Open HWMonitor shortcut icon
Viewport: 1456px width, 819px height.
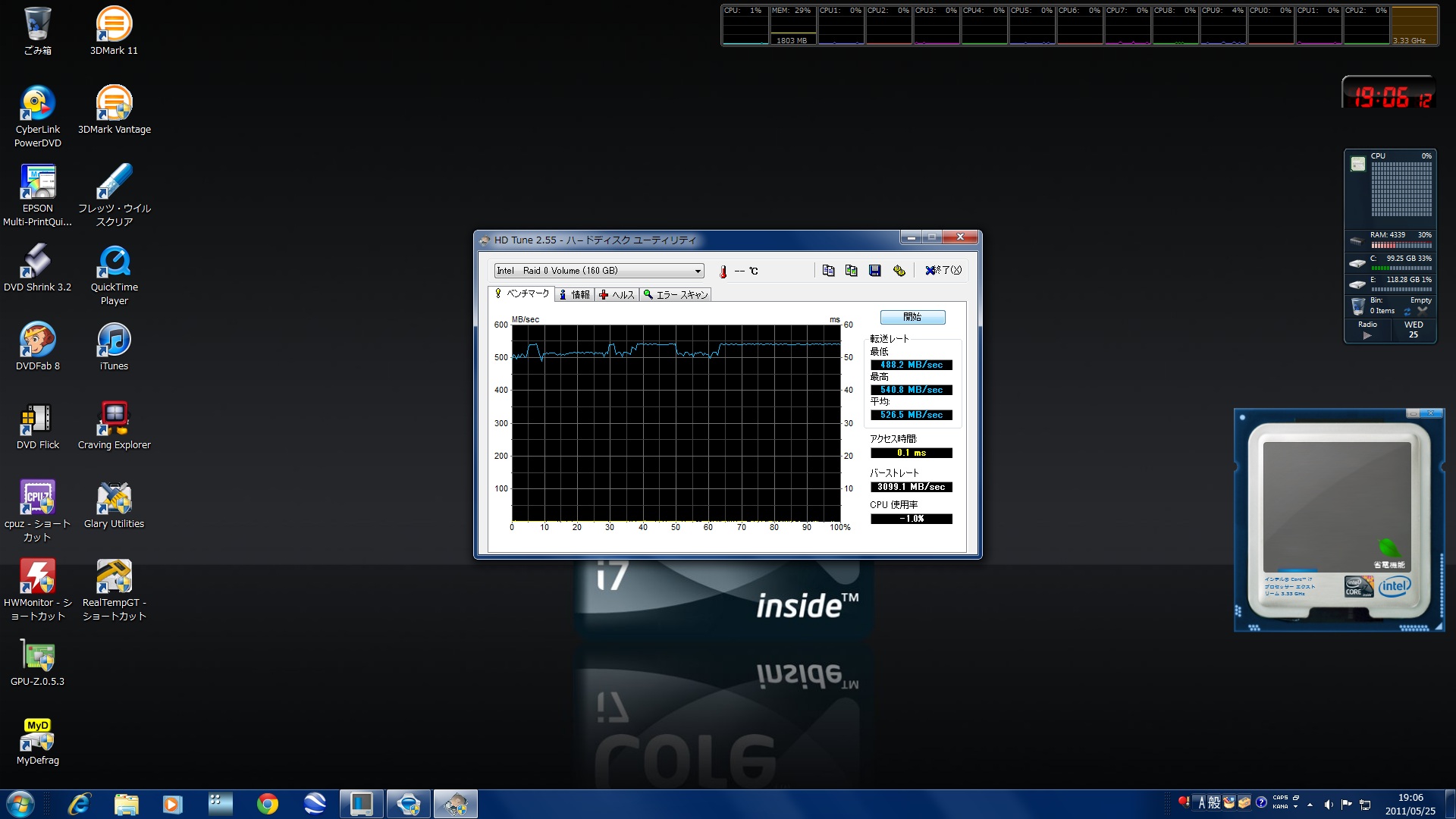tap(37, 578)
